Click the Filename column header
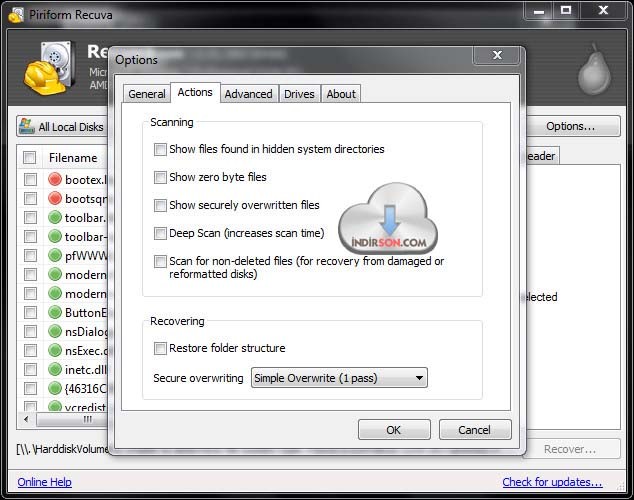 pos(73,158)
